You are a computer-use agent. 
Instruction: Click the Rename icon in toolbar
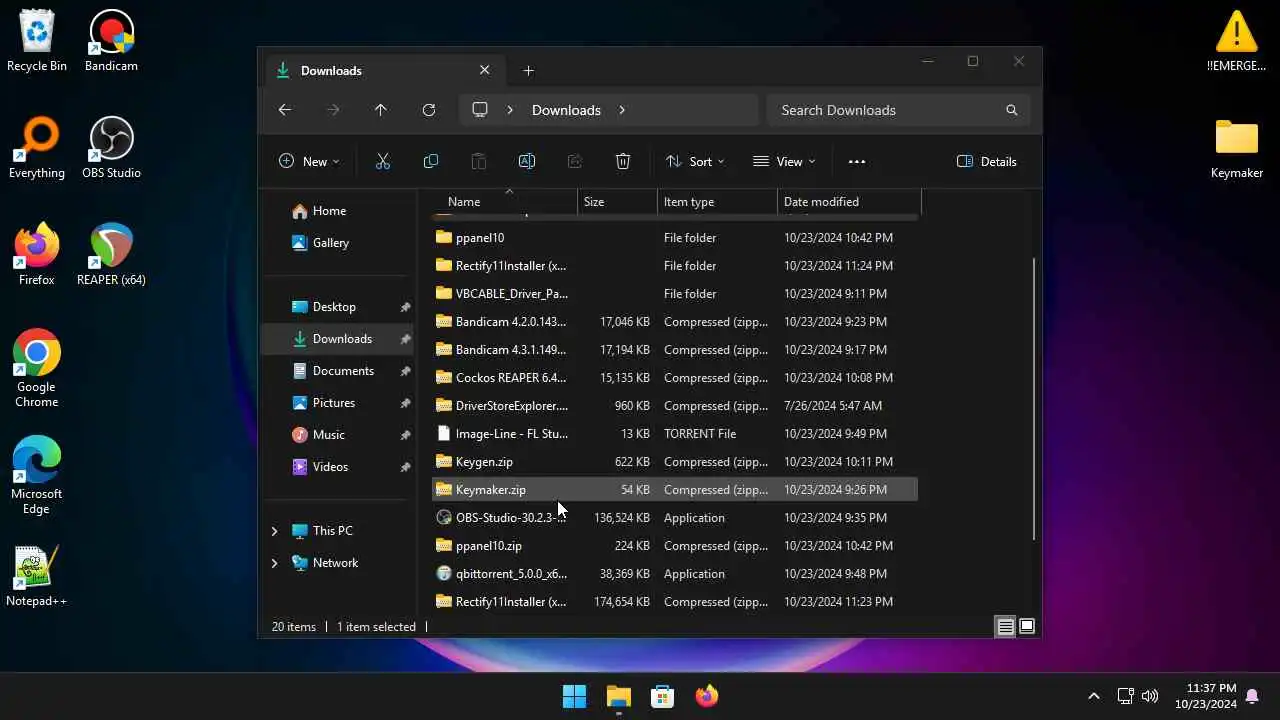(x=527, y=161)
